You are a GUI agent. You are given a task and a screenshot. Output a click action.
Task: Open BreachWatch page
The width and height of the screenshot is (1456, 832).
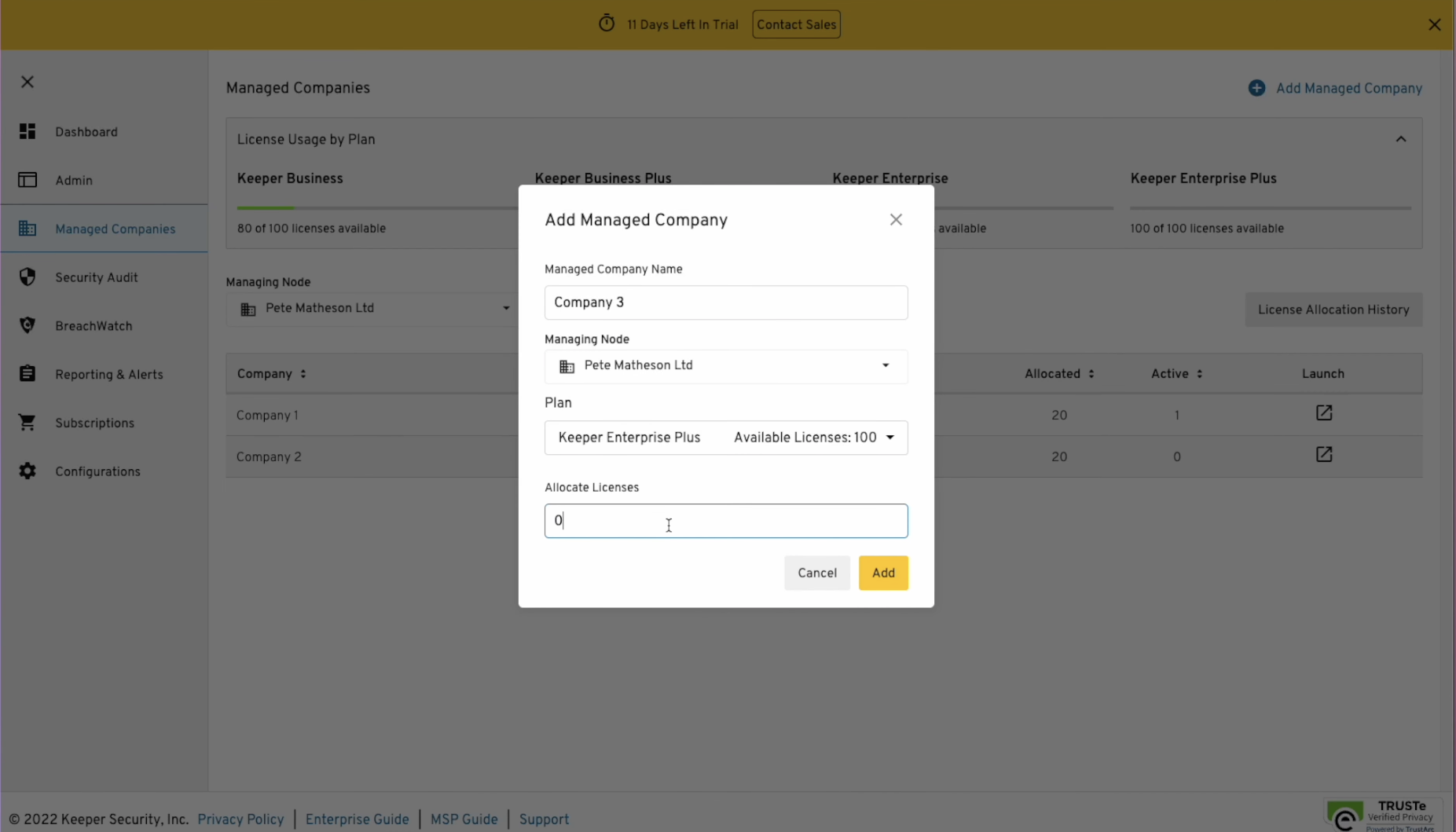[94, 326]
